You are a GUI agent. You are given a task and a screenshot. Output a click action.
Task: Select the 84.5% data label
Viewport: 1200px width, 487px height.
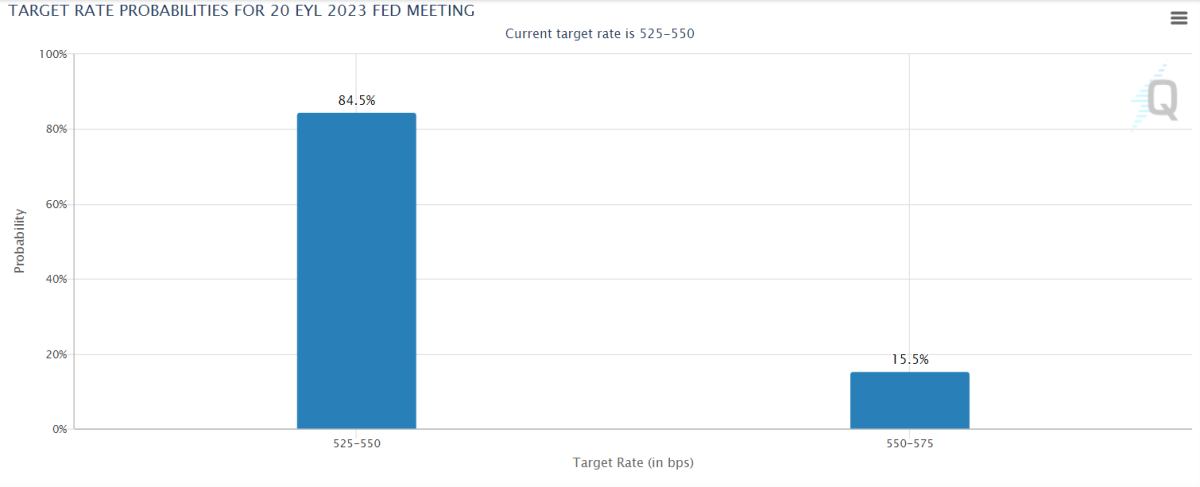[x=356, y=101]
